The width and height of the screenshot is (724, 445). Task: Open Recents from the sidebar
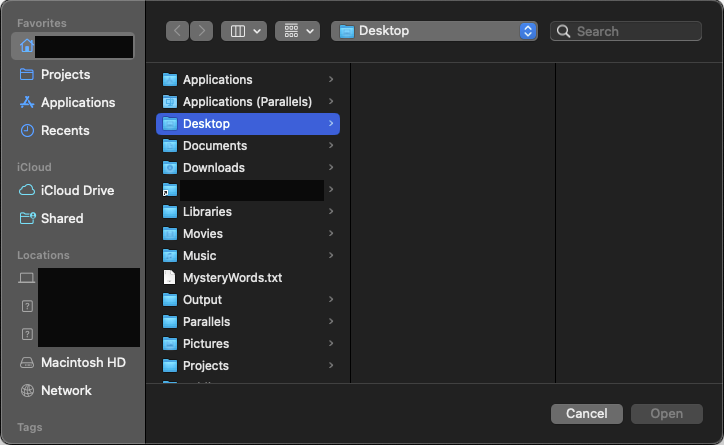(65, 131)
